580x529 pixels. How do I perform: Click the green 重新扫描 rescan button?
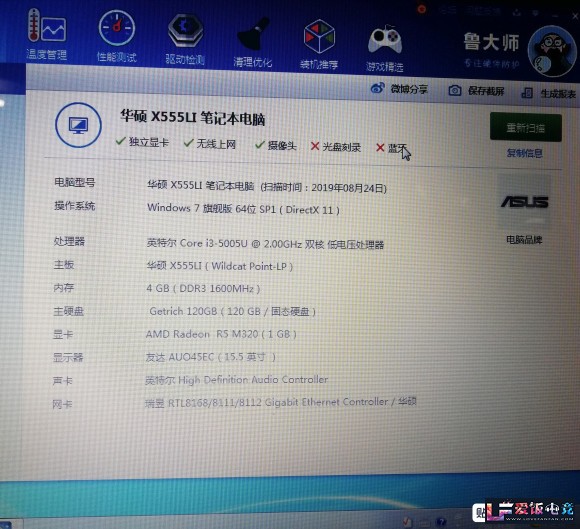point(526,127)
